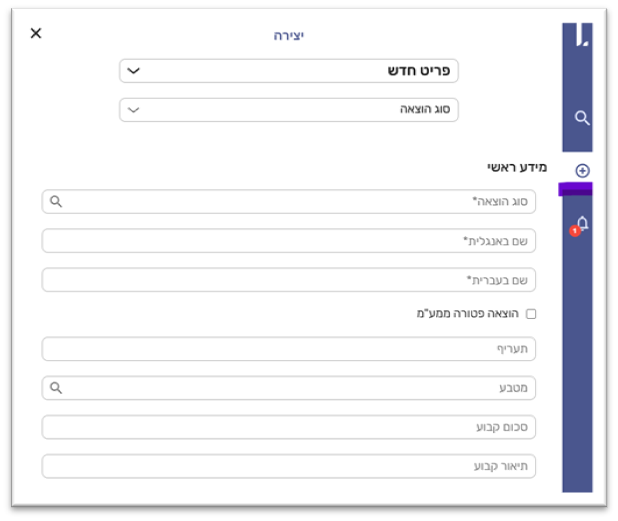Screen dimensions: 618x521
Task: Click the search icon in the sidebar
Action: pyautogui.click(x=582, y=118)
